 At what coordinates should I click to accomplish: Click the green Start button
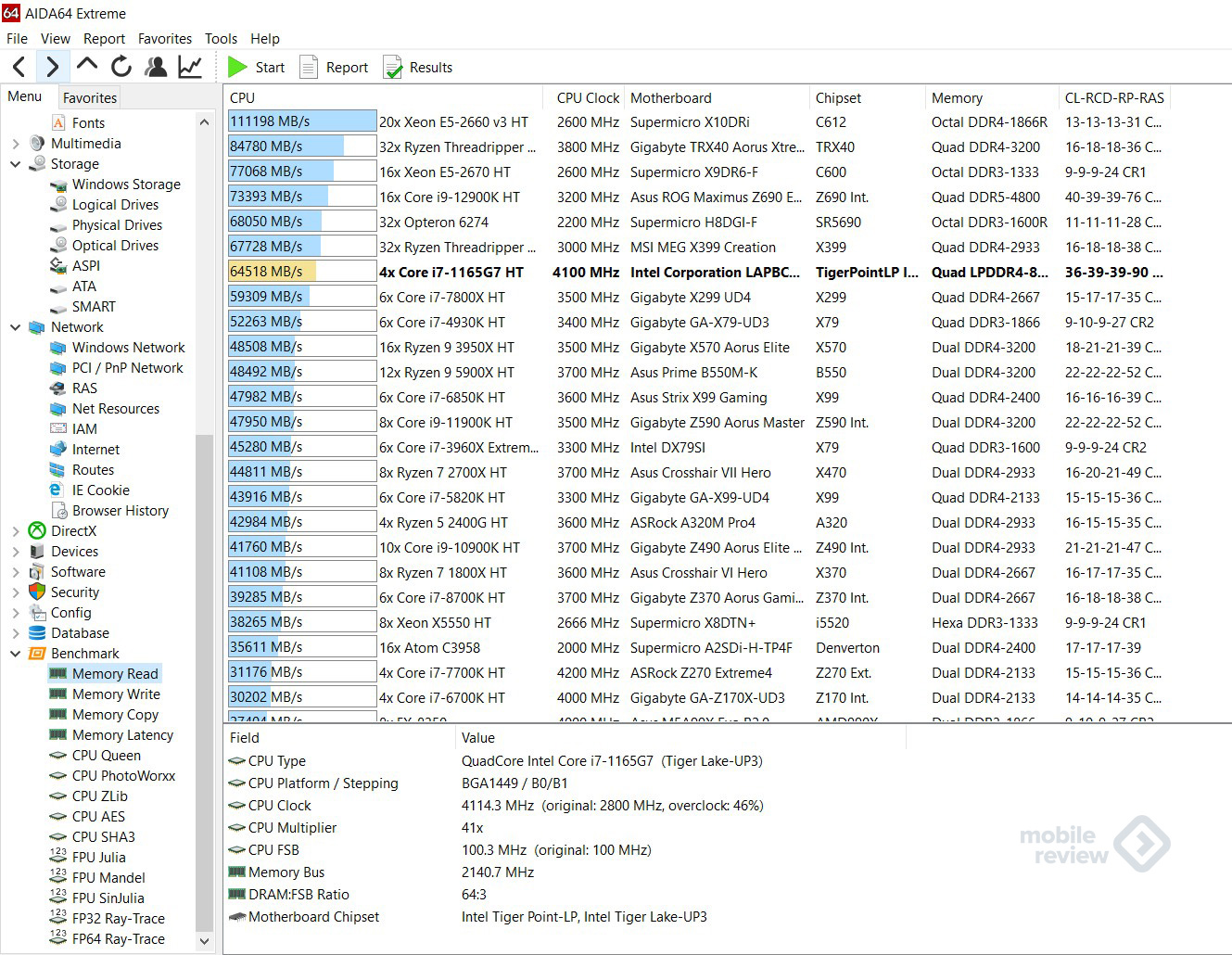tap(257, 67)
